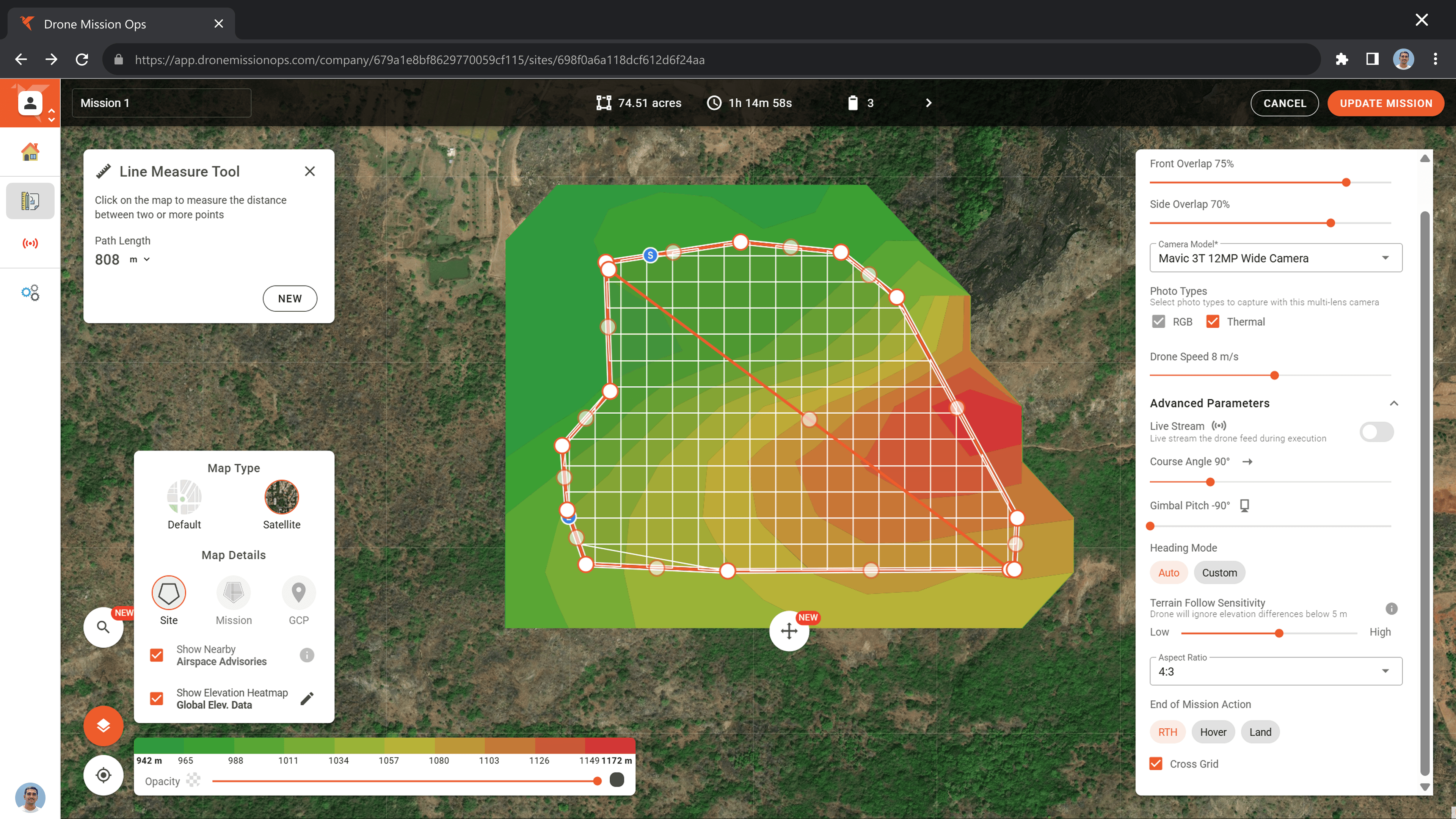Change the path length unit dropdown
The image size is (1456, 819).
coord(140,259)
